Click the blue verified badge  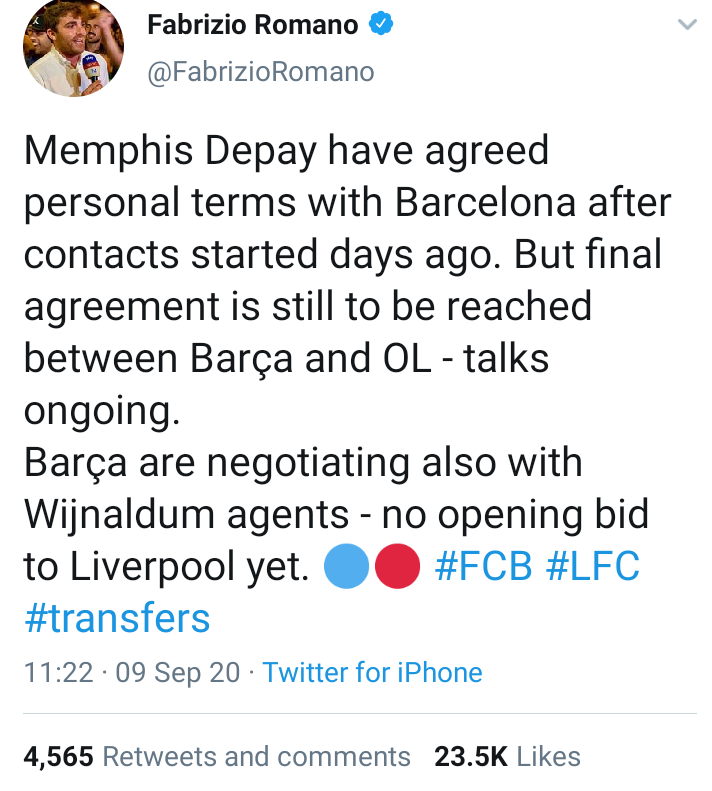[x=383, y=25]
